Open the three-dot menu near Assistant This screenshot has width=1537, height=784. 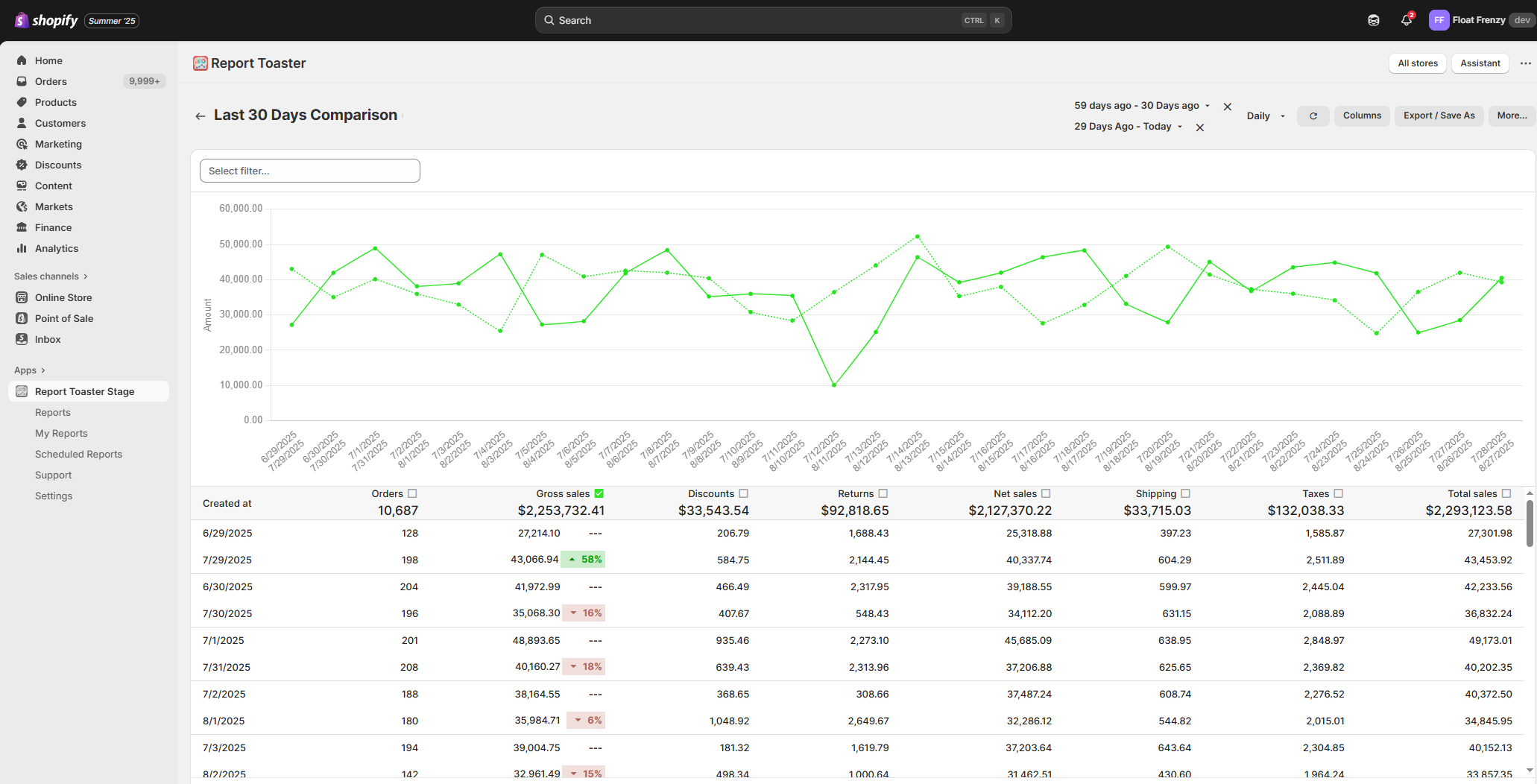click(x=1525, y=63)
